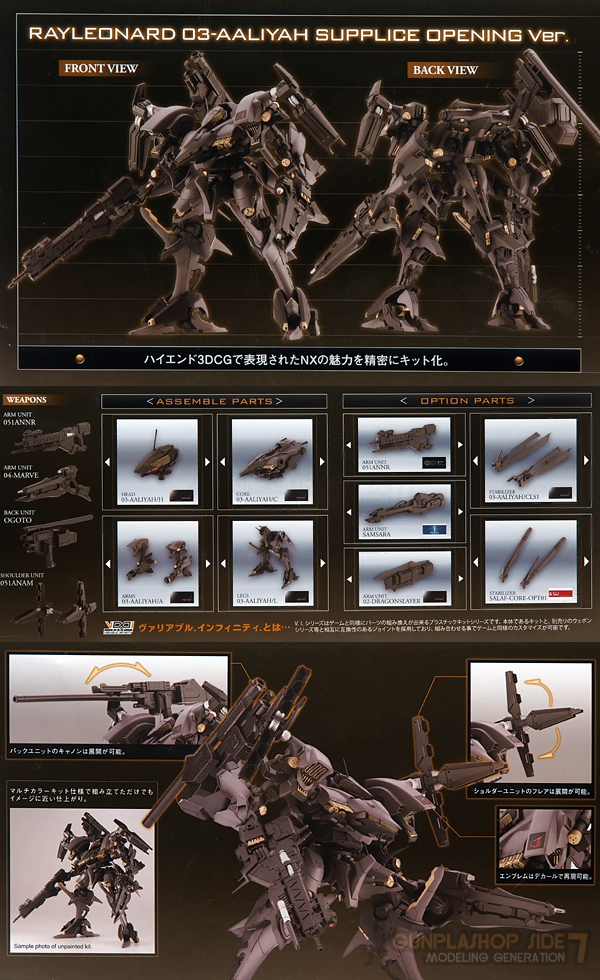Click right arrow of LEGS 03-AALIYAH/L panel

click(322, 563)
